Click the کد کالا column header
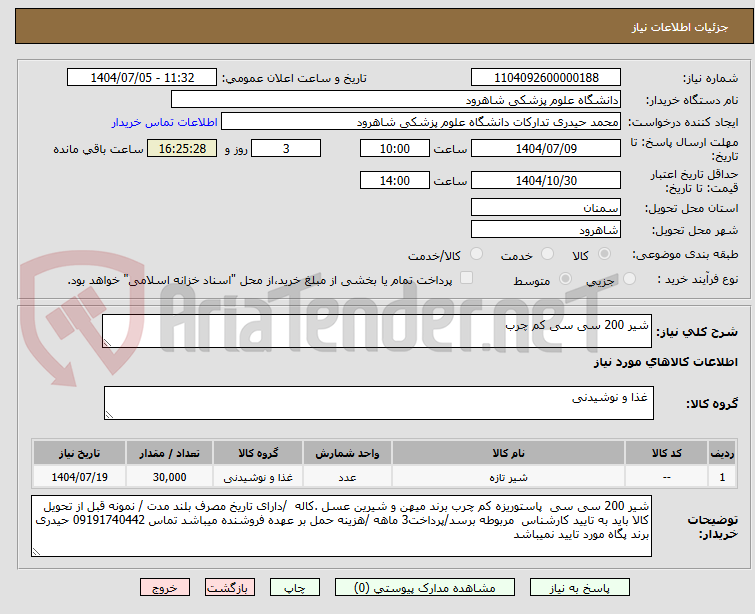Image resolution: width=755 pixels, height=614 pixels. pyautogui.click(x=666, y=453)
